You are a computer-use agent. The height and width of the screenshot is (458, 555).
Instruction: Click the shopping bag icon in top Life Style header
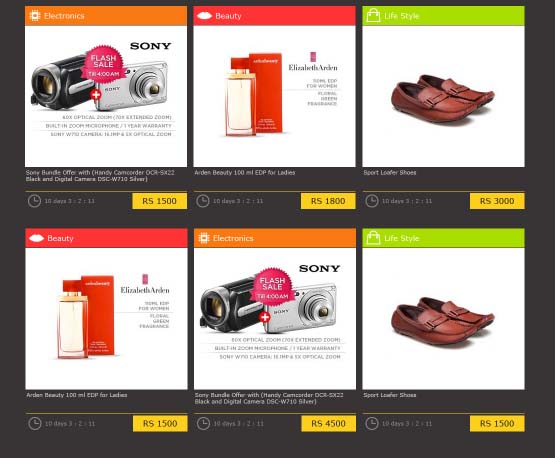click(373, 15)
